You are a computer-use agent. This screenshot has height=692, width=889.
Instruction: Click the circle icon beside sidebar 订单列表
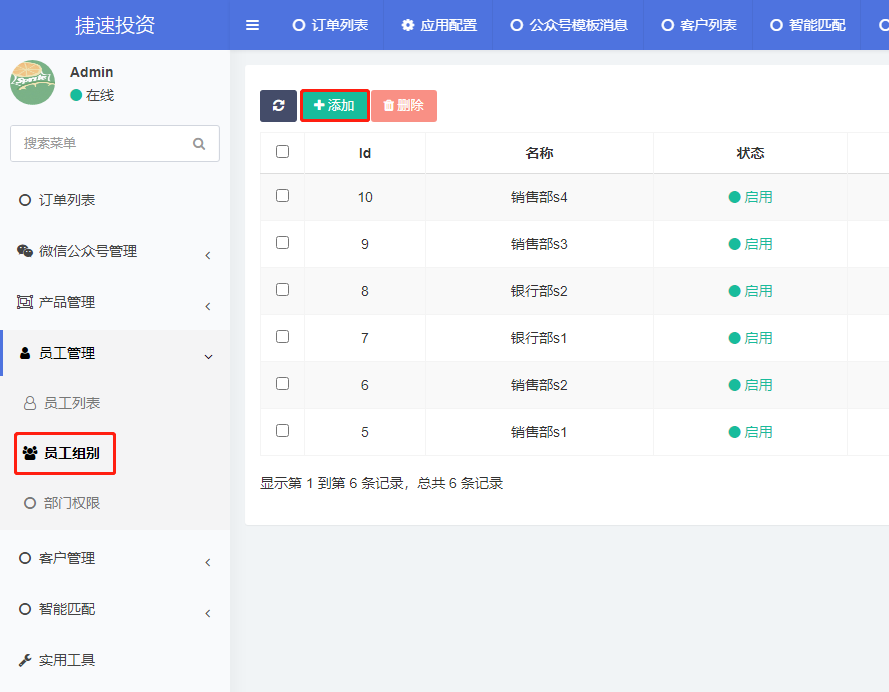click(25, 200)
